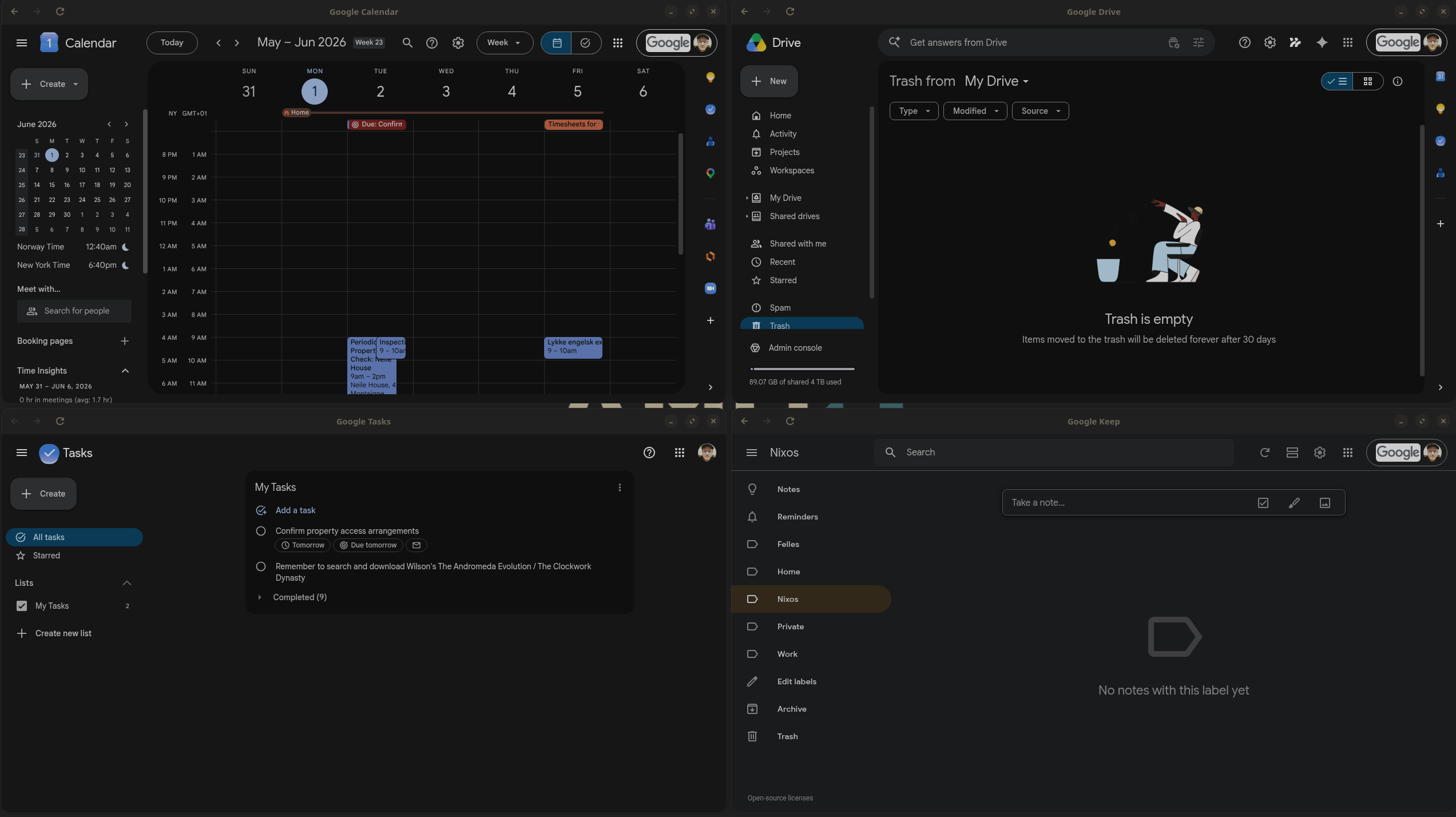Collapse Lists section in Tasks

[x=127, y=583]
